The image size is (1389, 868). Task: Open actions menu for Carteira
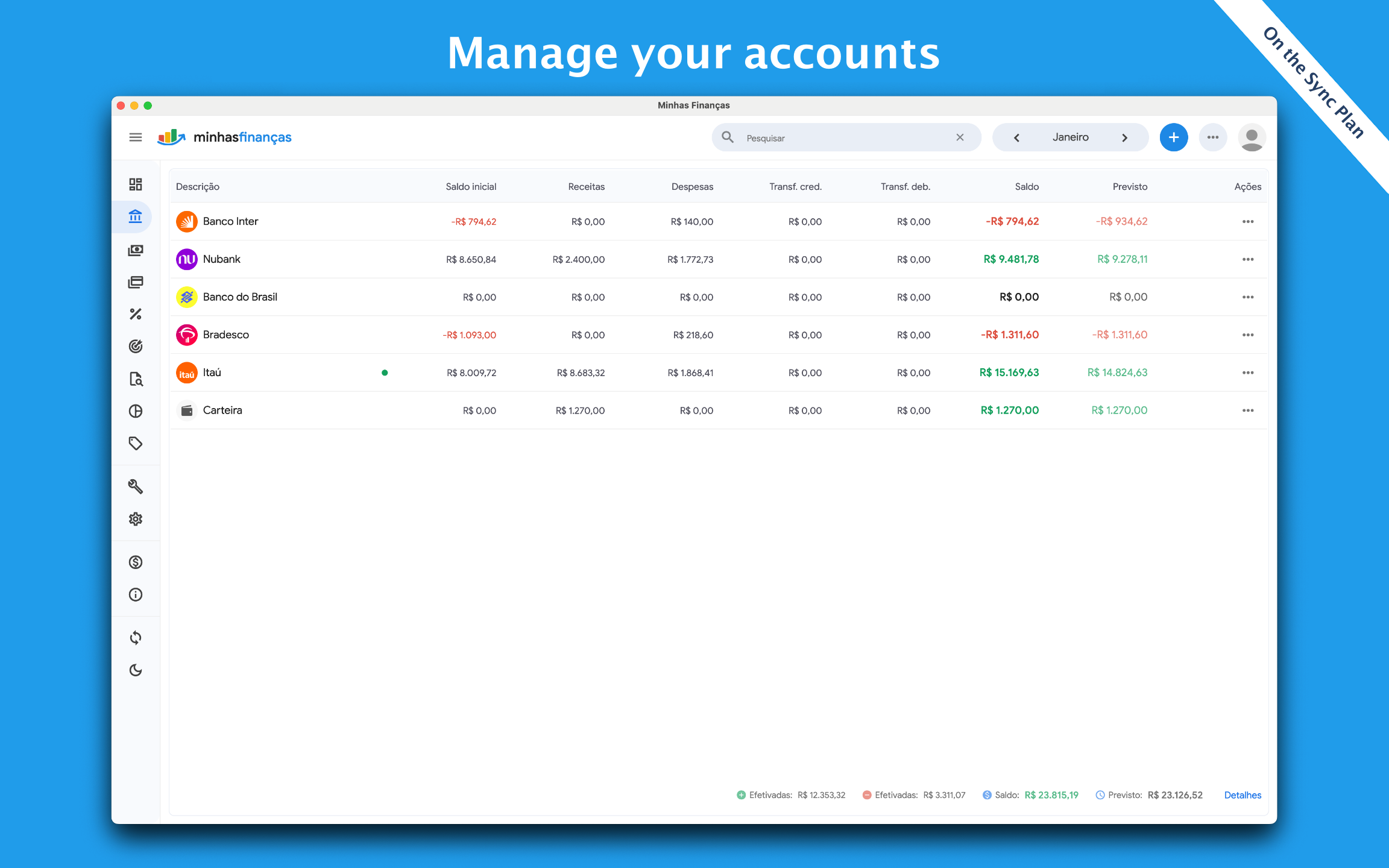tap(1248, 410)
